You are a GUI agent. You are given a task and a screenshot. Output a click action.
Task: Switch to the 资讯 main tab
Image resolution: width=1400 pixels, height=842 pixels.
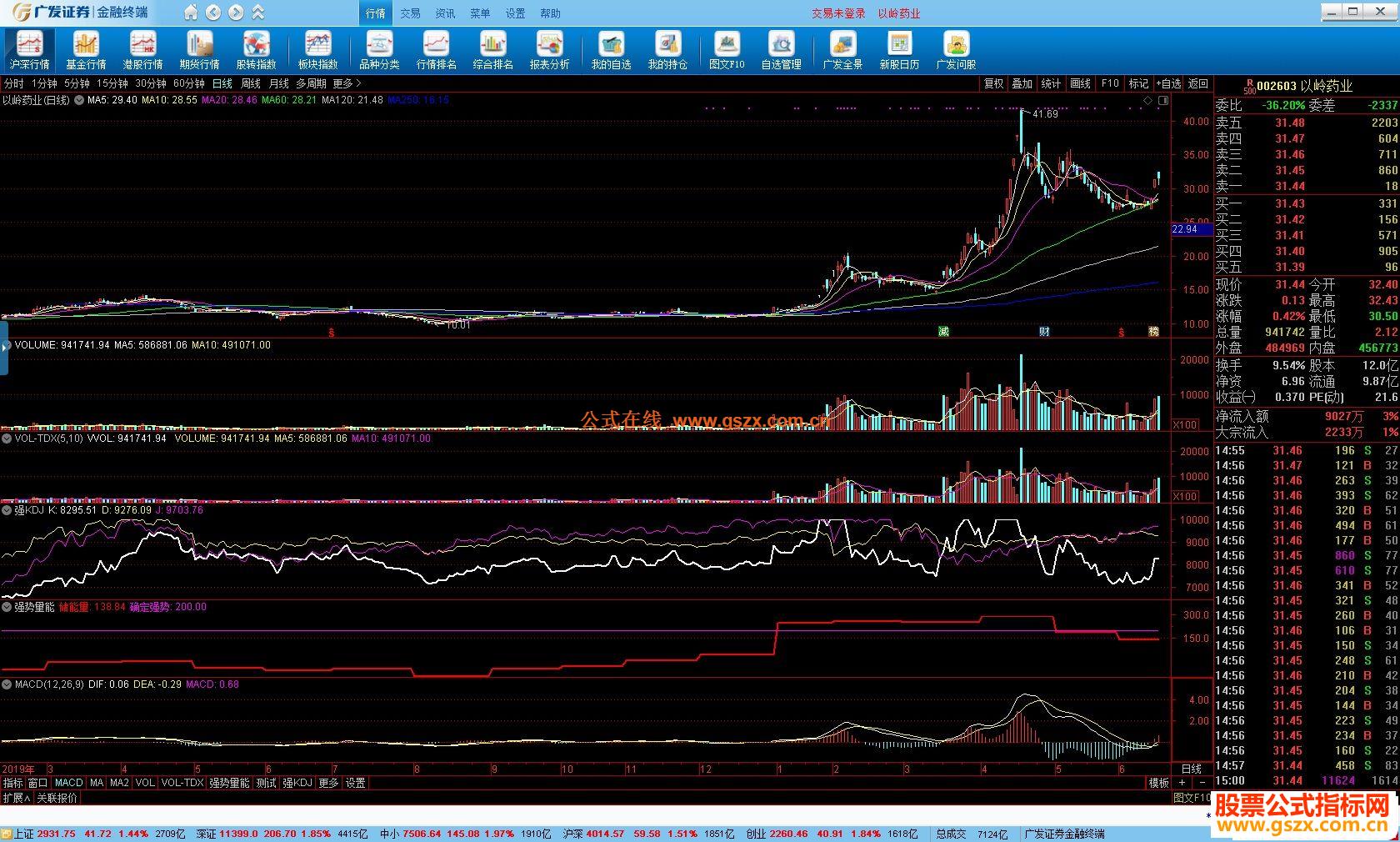(445, 13)
